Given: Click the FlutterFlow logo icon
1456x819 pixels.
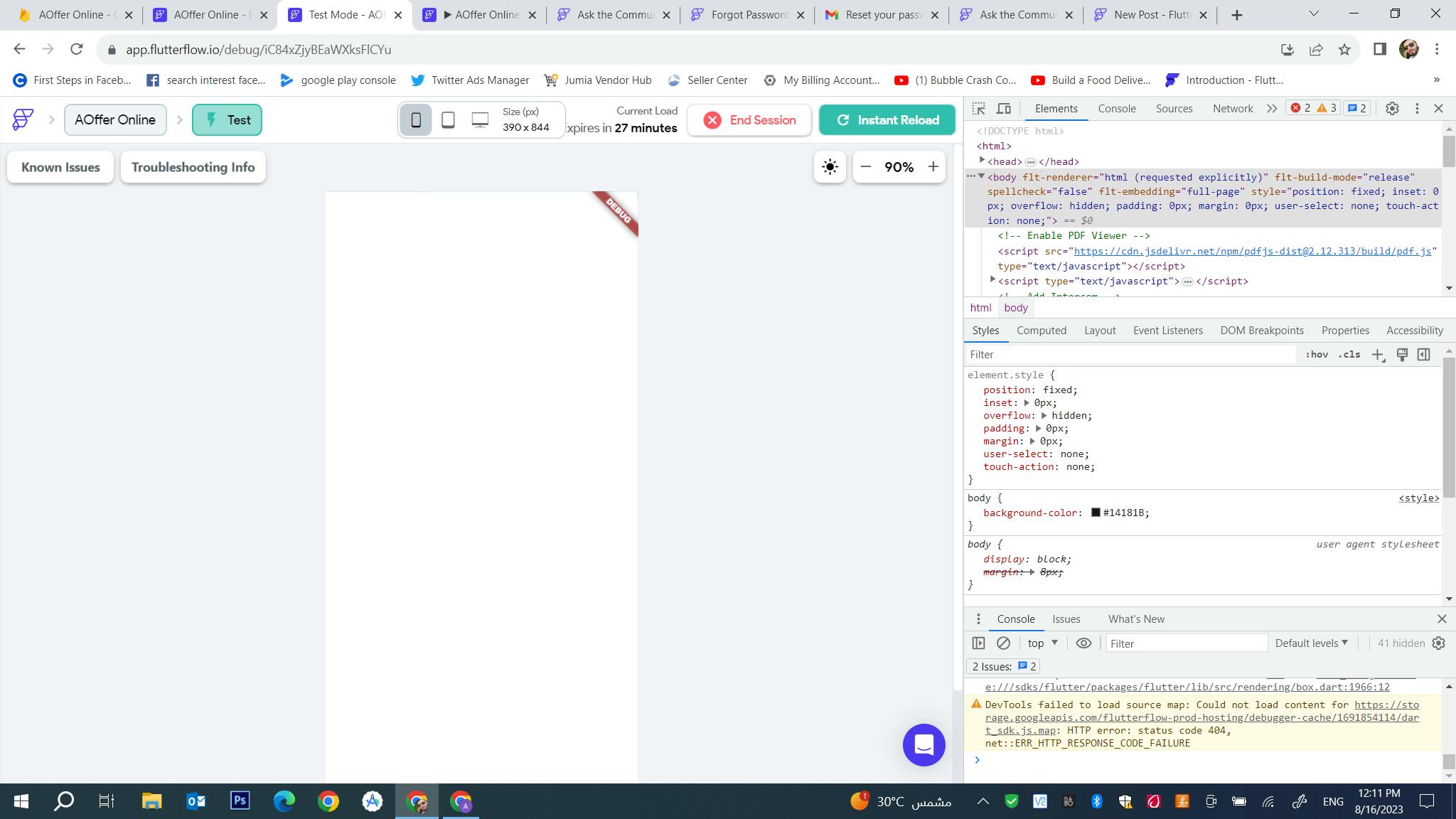Looking at the screenshot, I should click(23, 119).
